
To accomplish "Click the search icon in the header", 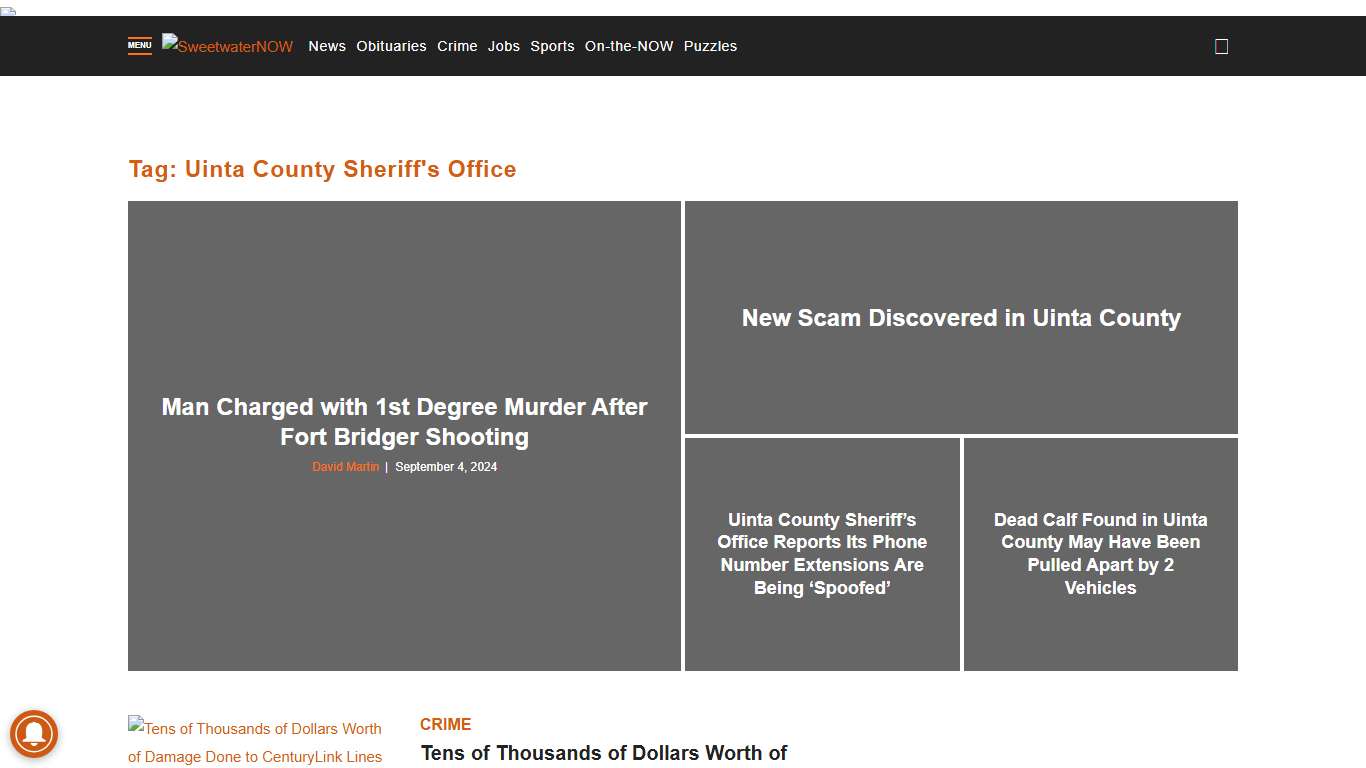I will click(1221, 46).
